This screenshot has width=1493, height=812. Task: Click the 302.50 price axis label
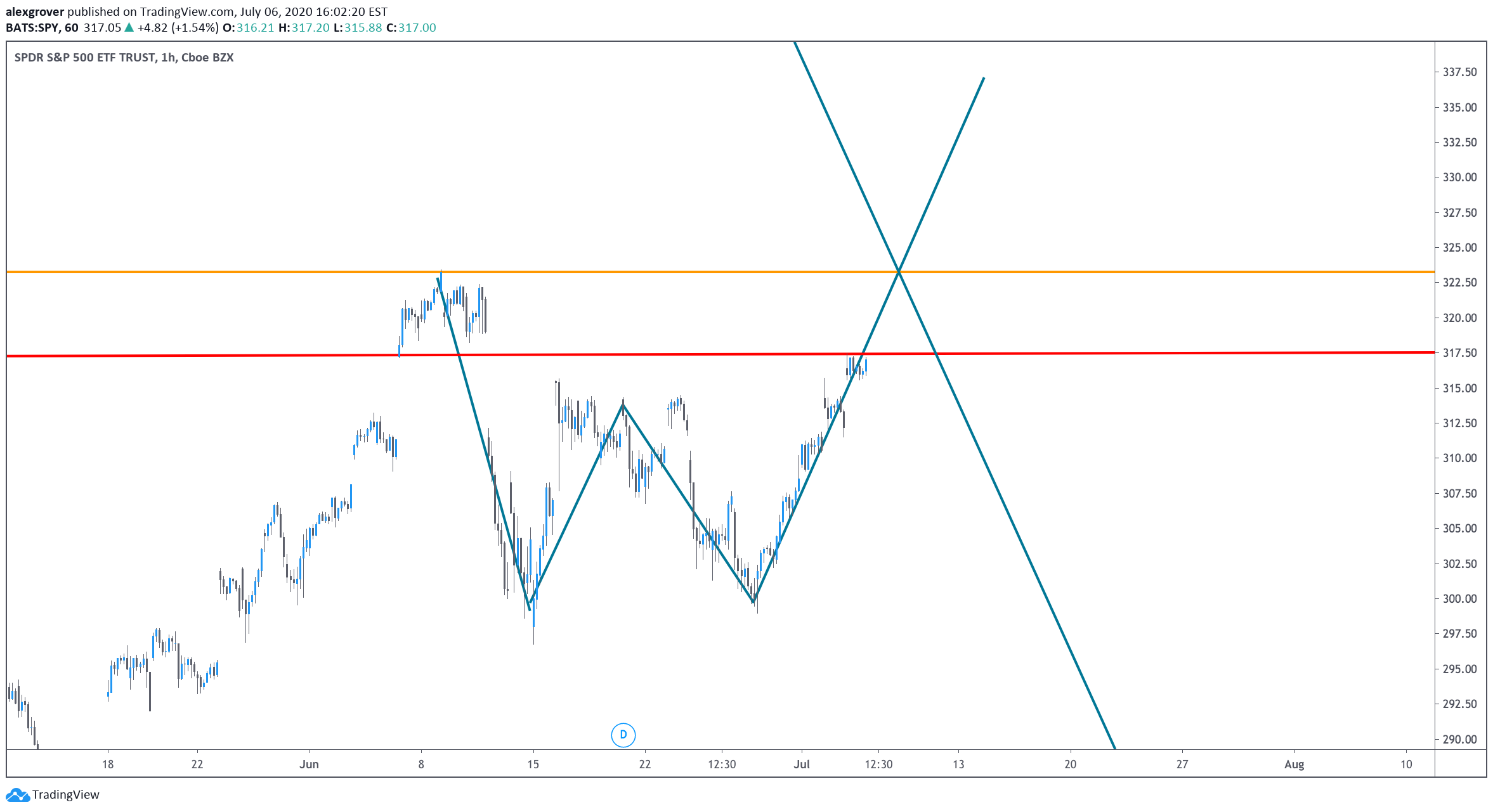(x=1459, y=564)
